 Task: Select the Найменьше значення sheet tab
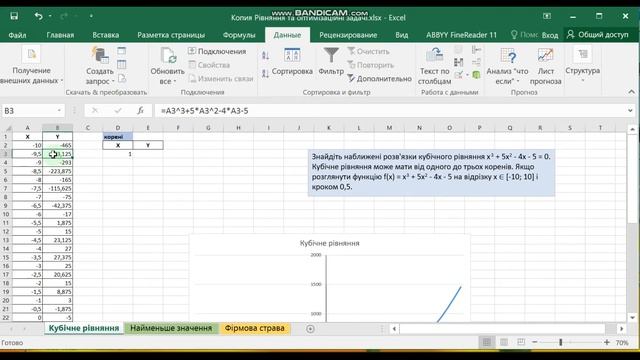point(171,328)
